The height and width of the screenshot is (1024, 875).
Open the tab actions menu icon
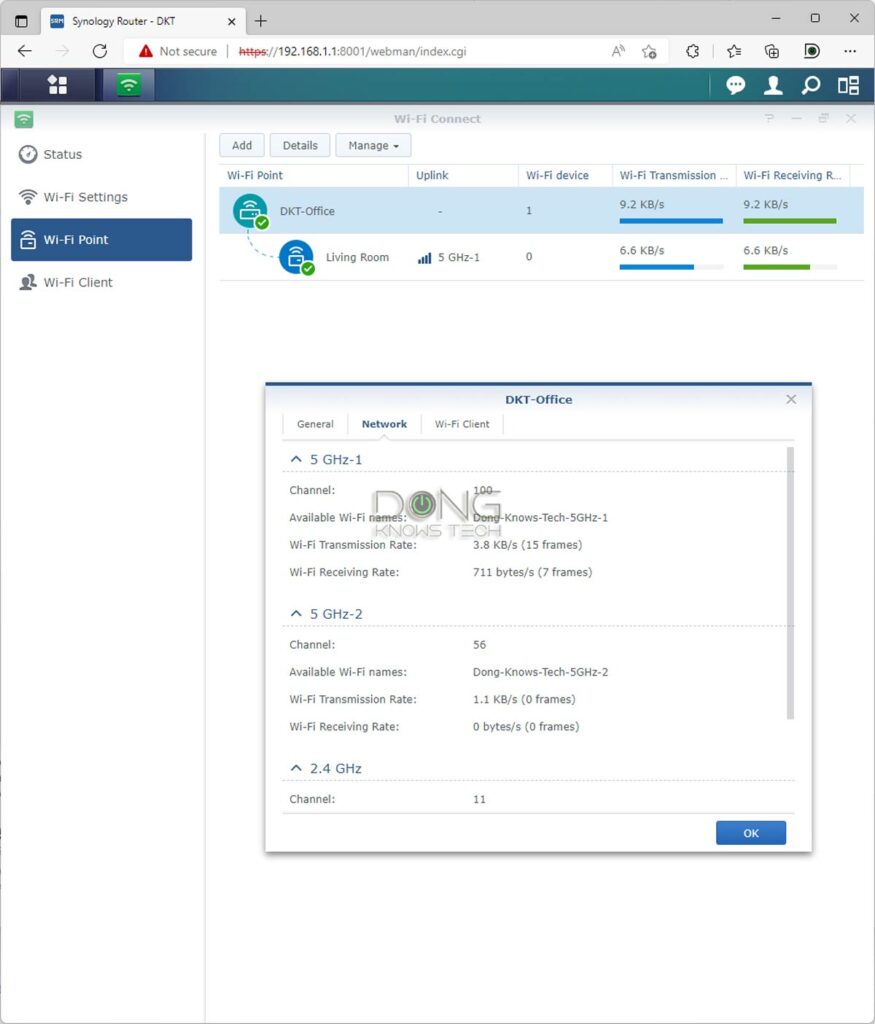click(x=21, y=21)
